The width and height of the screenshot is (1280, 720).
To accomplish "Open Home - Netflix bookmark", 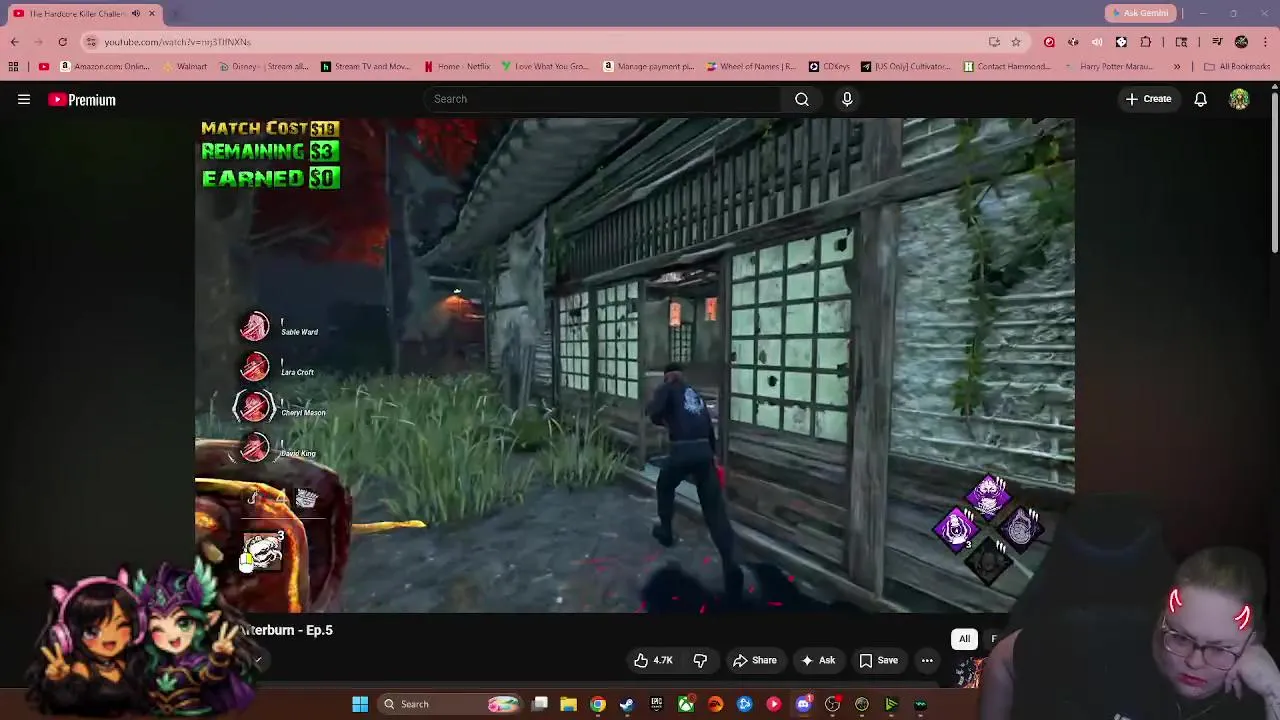I will tap(457, 67).
